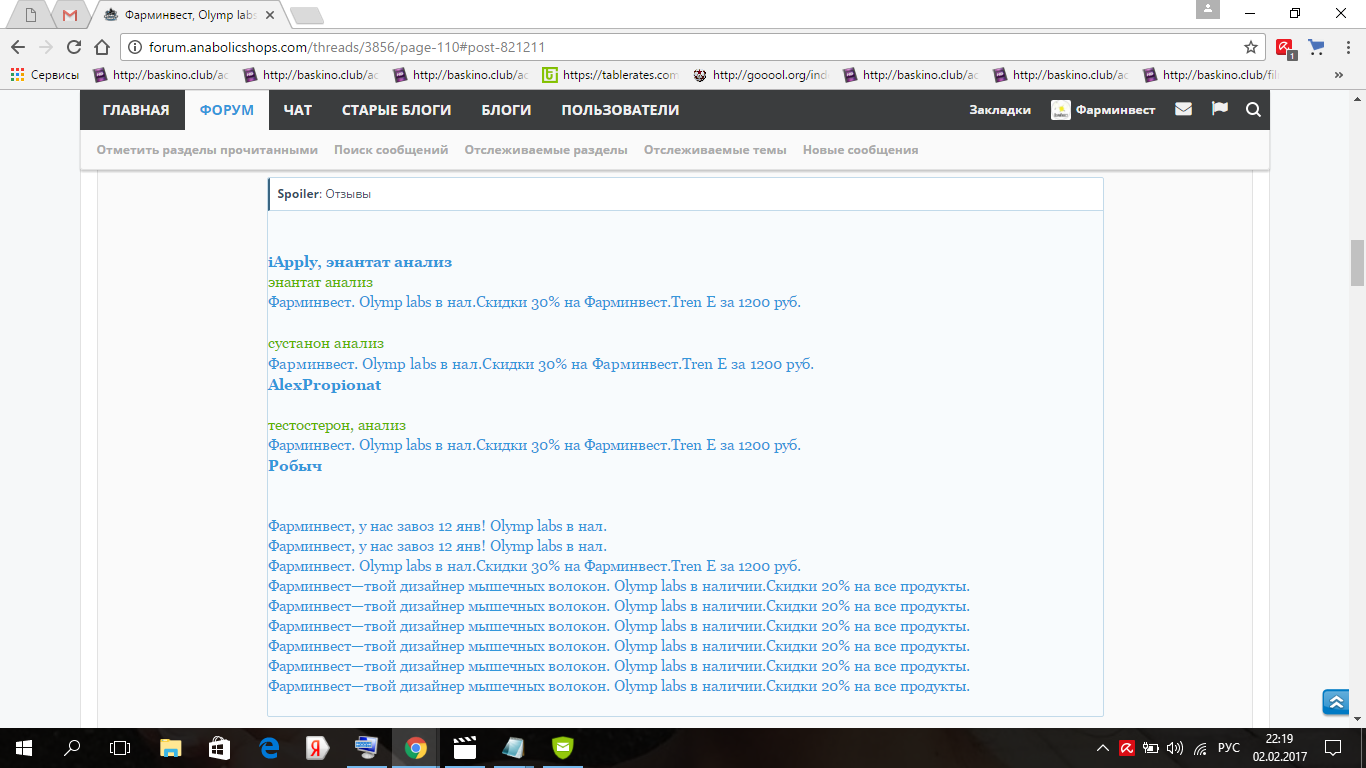Open the AlexPropionat link
Viewport: 1366px width, 768px height.
(324, 385)
